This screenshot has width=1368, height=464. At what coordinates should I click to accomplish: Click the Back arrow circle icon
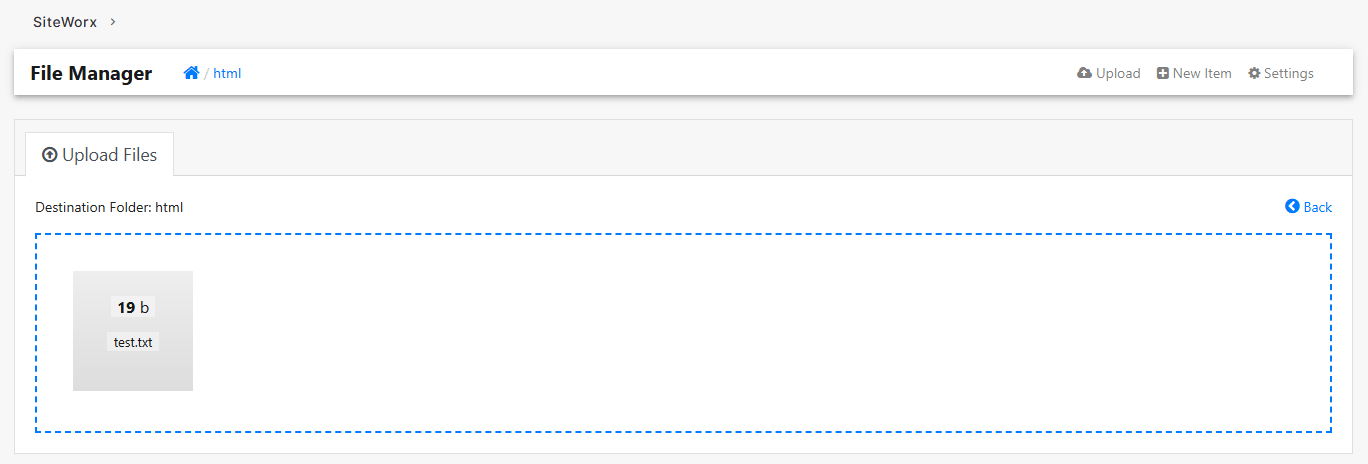(1292, 206)
